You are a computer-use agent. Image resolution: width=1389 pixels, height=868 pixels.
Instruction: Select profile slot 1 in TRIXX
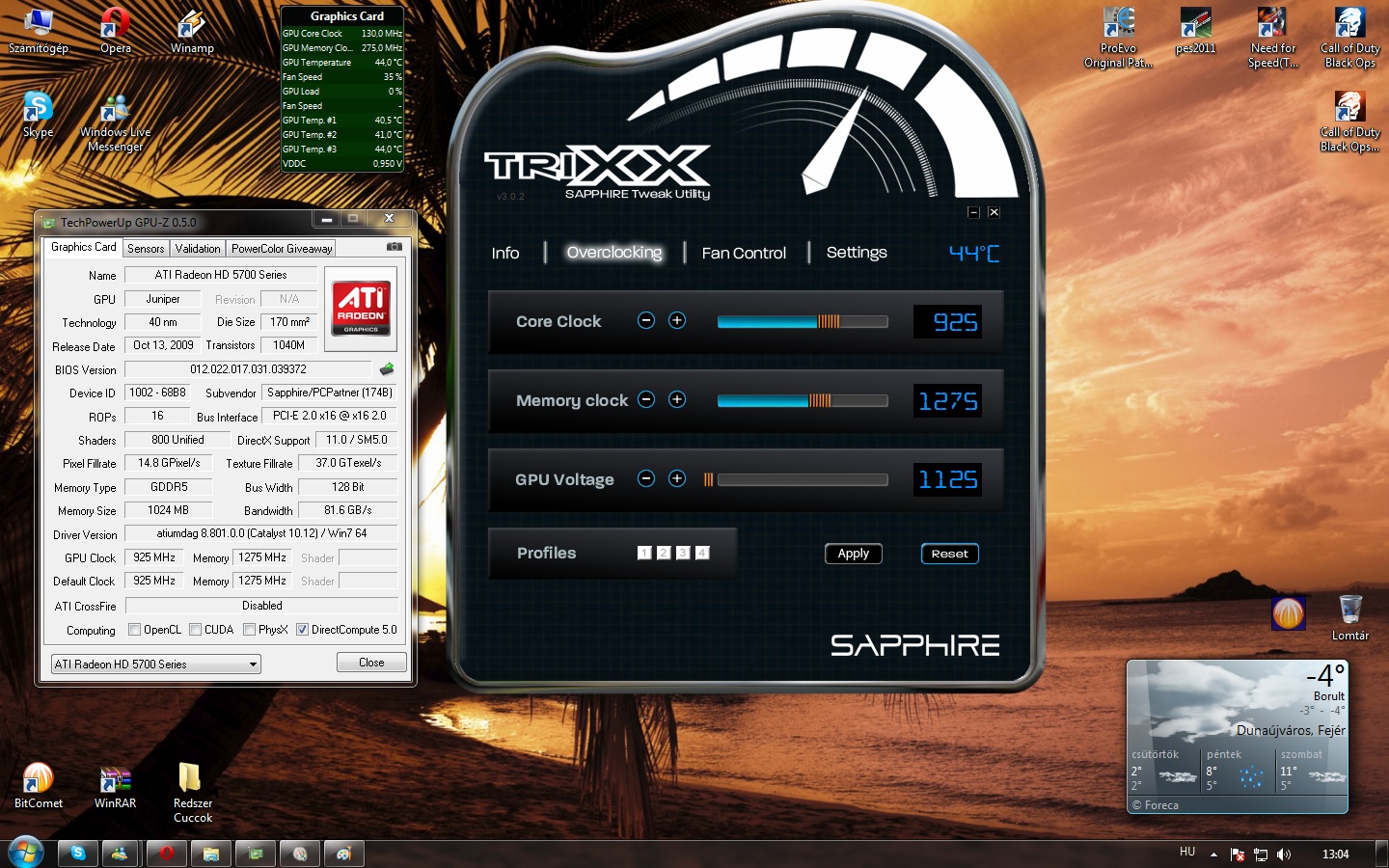point(644,553)
